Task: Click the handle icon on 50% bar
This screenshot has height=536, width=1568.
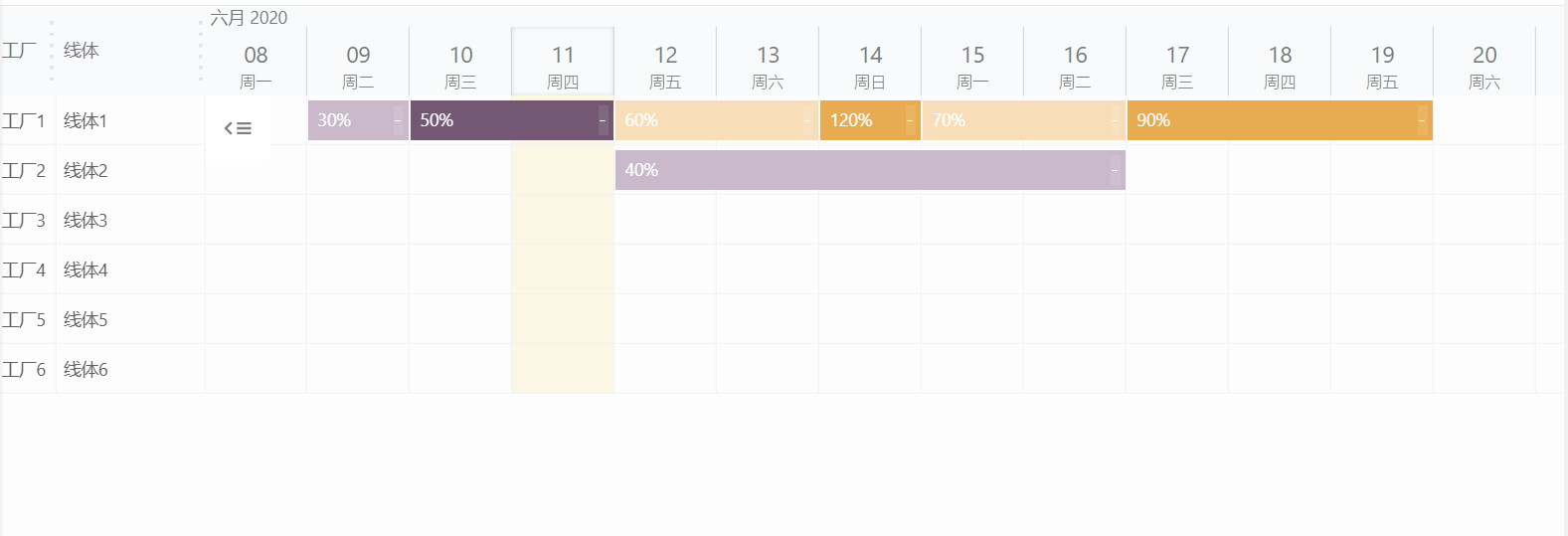Action: coord(603,120)
